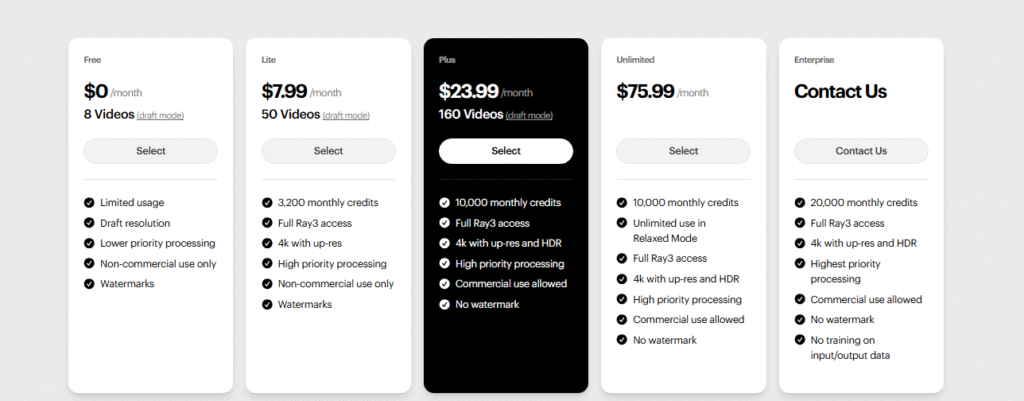Choose the Lite plan Select button
The width and height of the screenshot is (1024, 401).
328,151
